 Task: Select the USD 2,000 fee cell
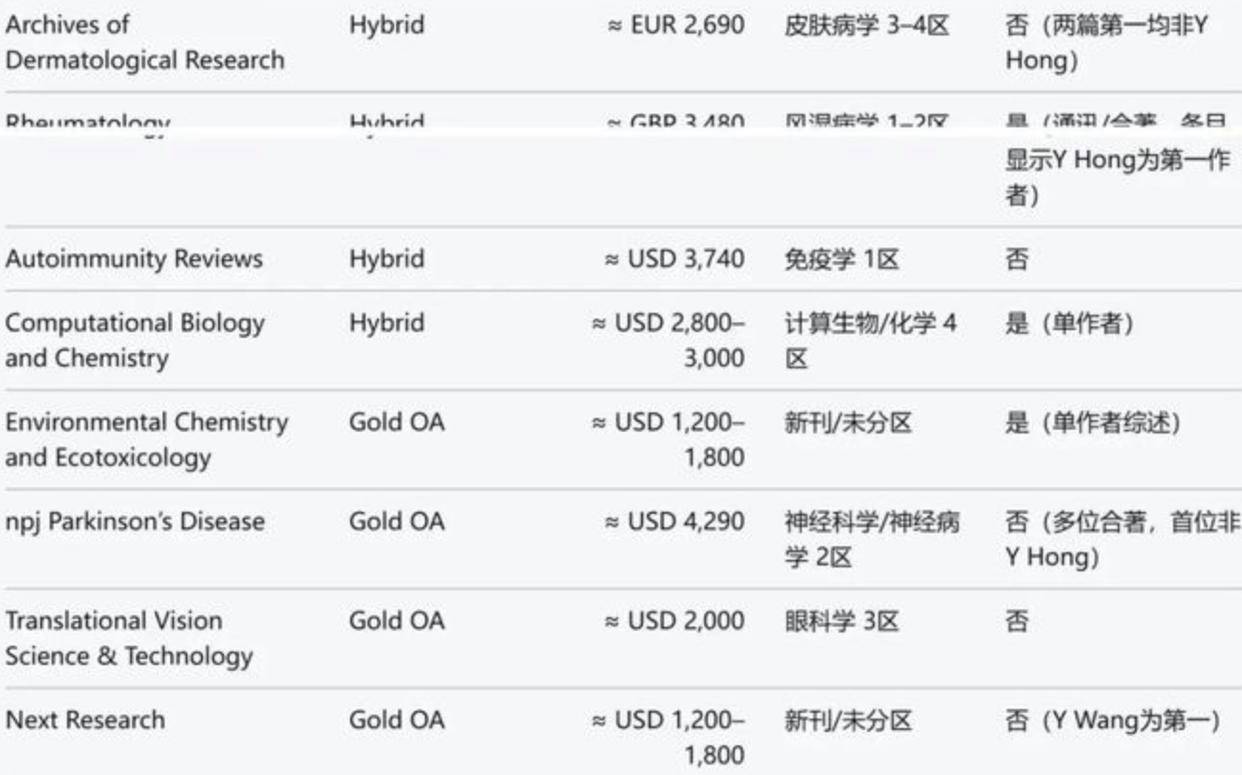[675, 621]
